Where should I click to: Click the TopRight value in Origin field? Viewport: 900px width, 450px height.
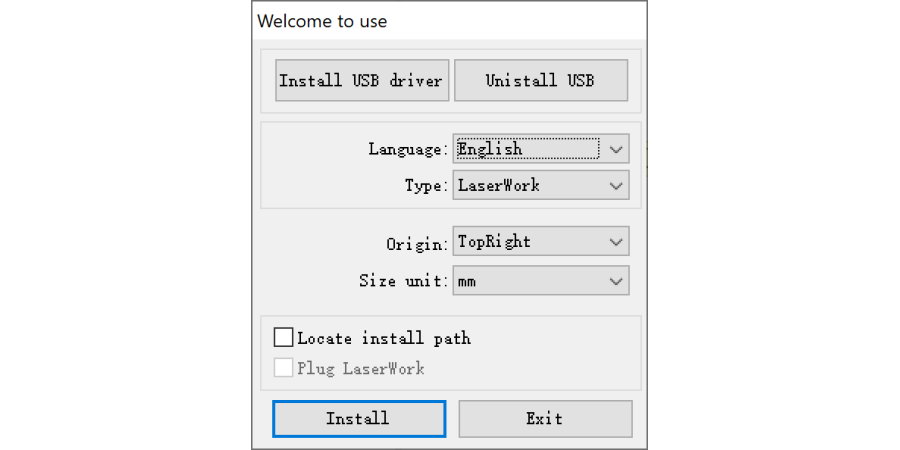click(494, 241)
